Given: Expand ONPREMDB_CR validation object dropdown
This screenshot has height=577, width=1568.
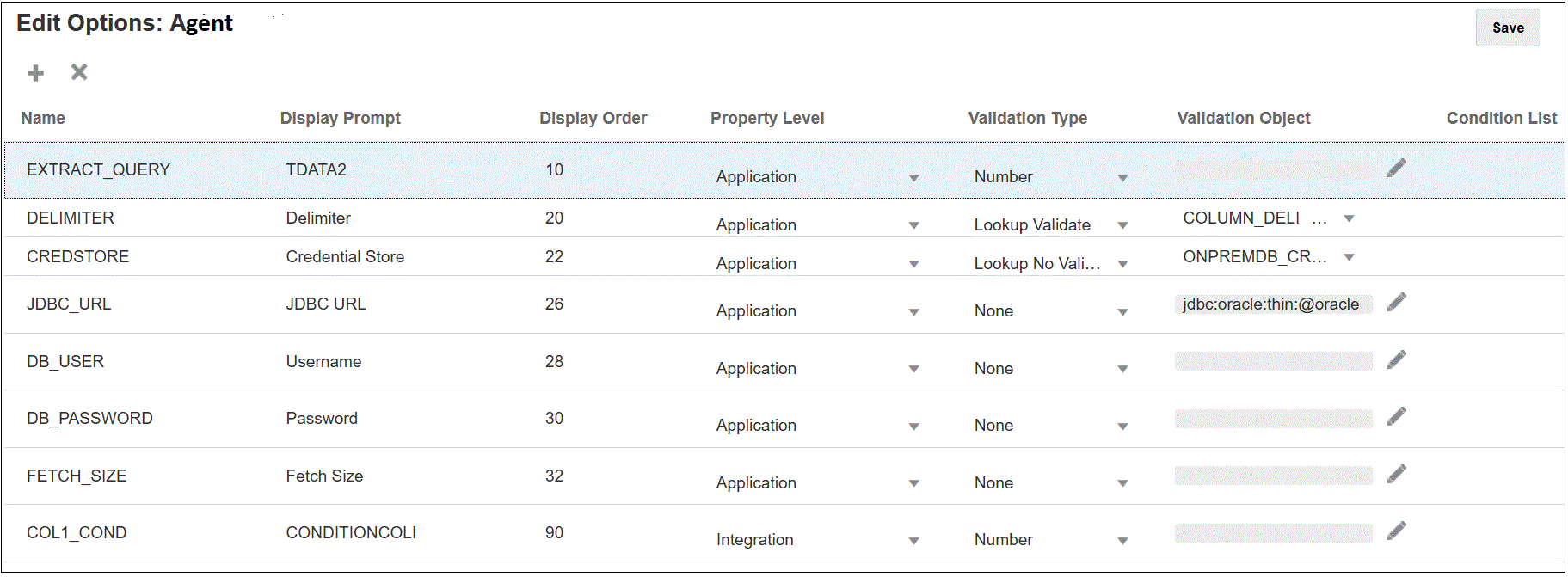Looking at the screenshot, I should [x=1349, y=257].
